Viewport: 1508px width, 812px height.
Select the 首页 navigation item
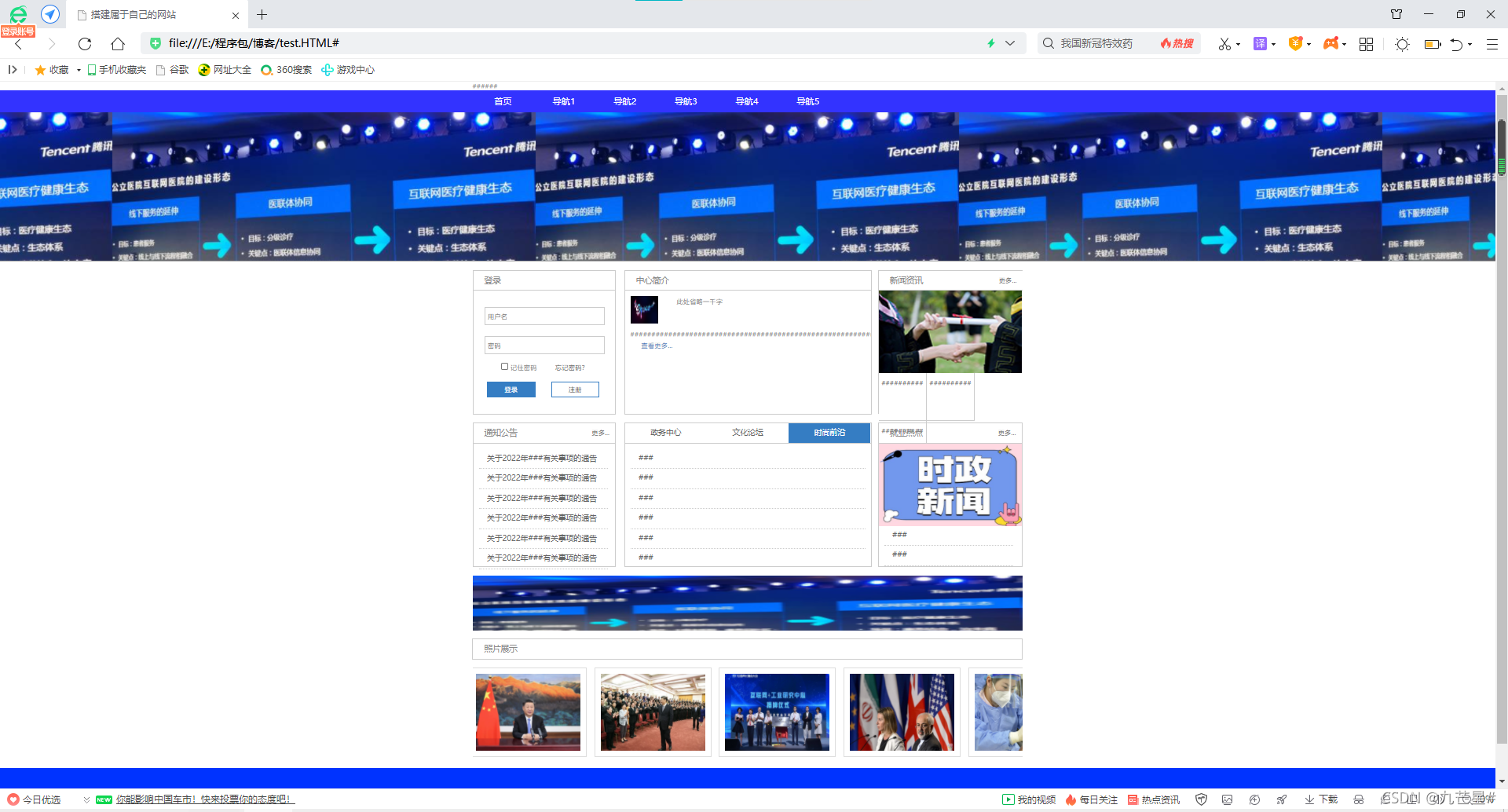503,101
